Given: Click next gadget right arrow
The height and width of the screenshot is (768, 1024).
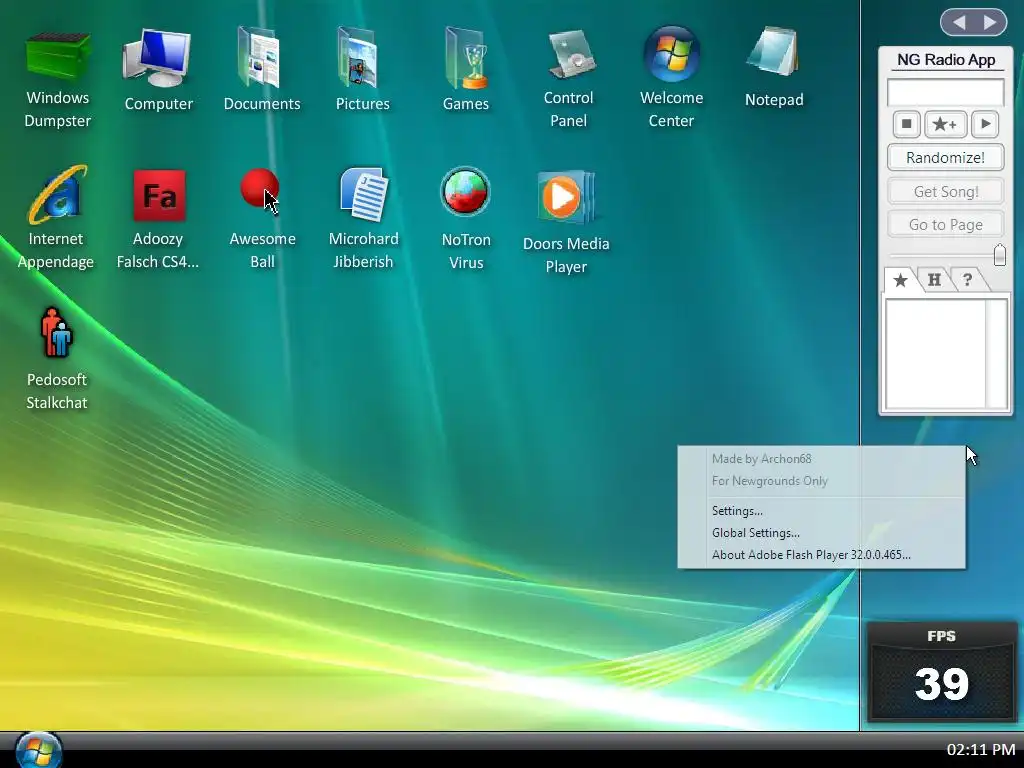Looking at the screenshot, I should pyautogui.click(x=990, y=23).
